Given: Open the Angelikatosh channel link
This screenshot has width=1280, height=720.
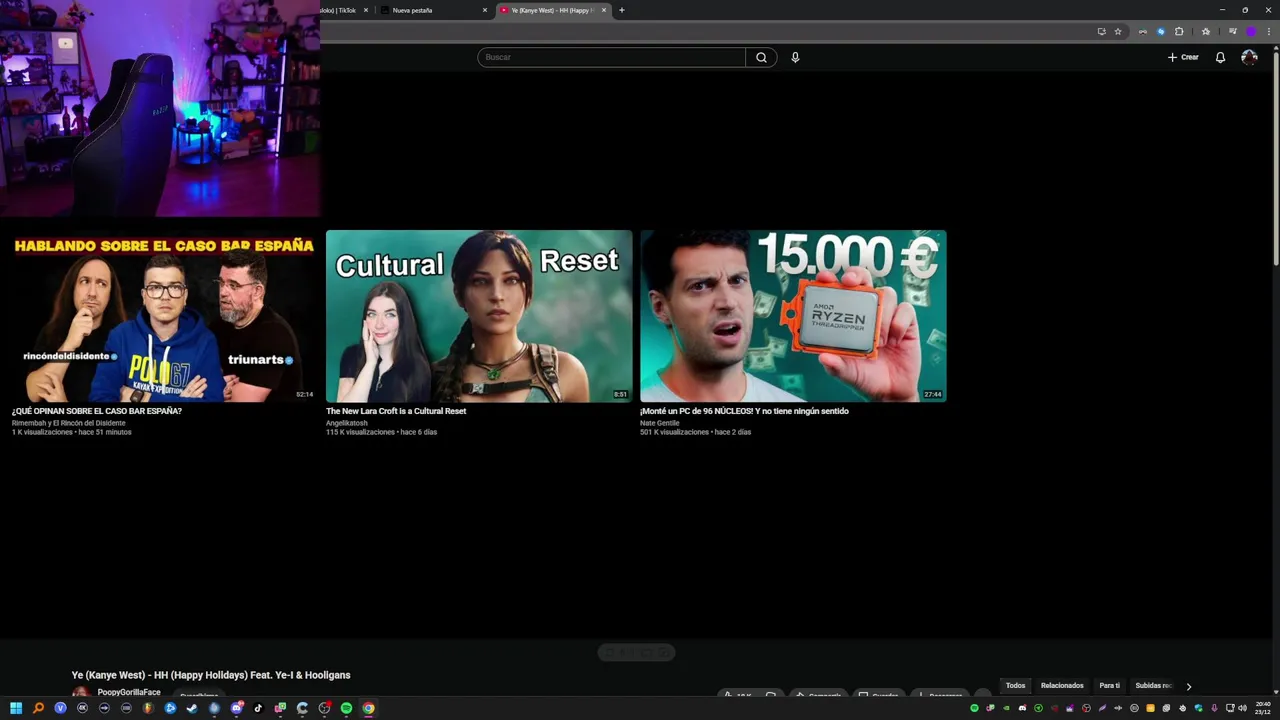Looking at the screenshot, I should click(x=347, y=423).
